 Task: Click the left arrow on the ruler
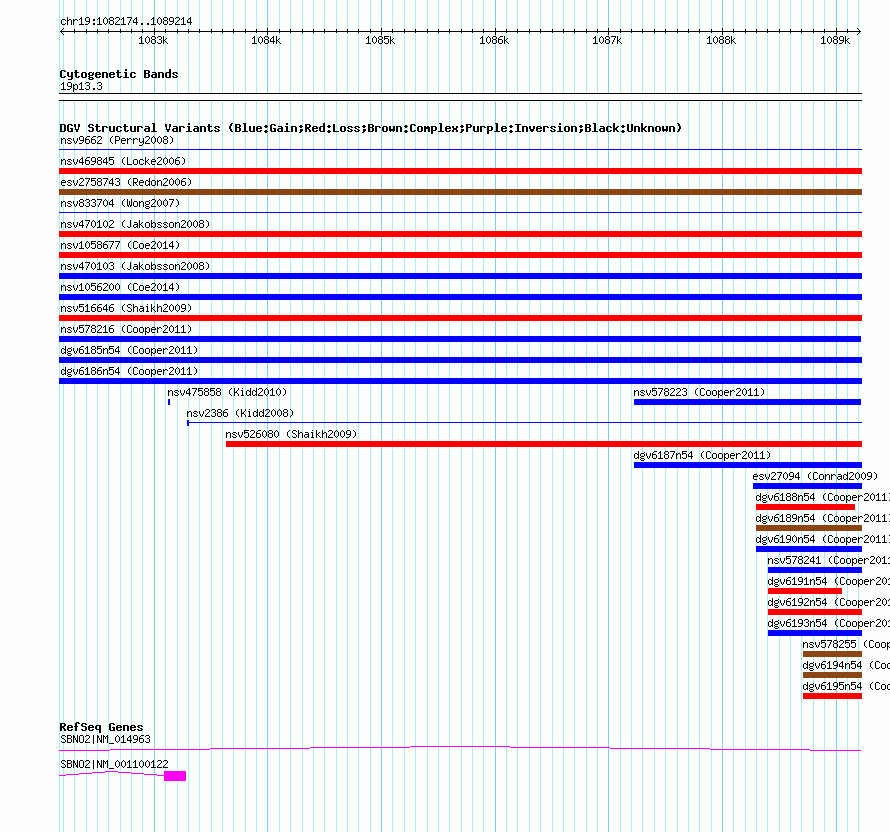pyautogui.click(x=62, y=31)
